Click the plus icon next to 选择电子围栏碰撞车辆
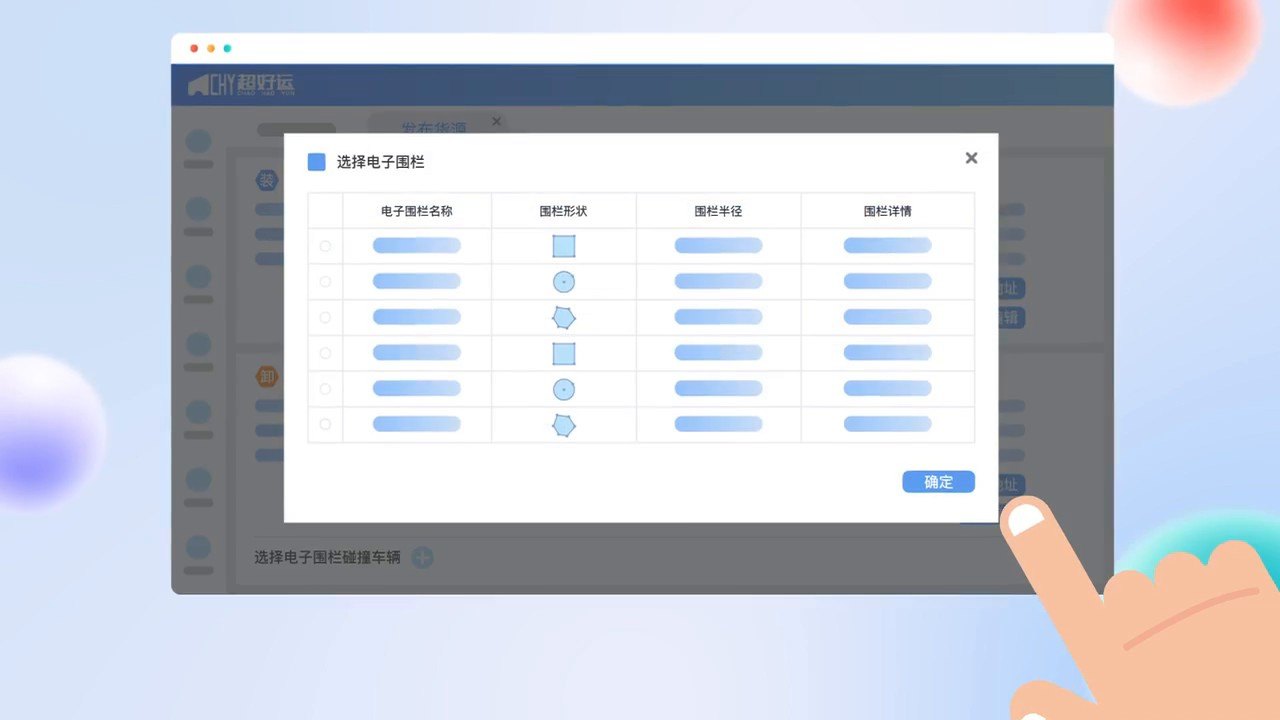 coord(423,557)
